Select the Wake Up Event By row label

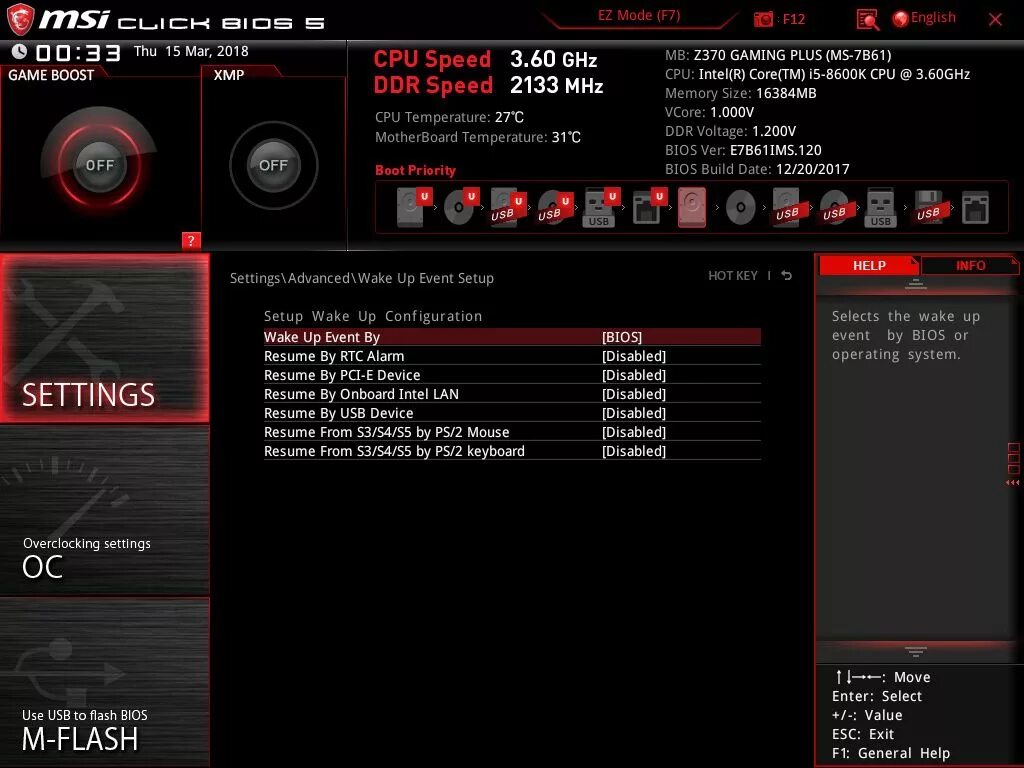pos(321,337)
